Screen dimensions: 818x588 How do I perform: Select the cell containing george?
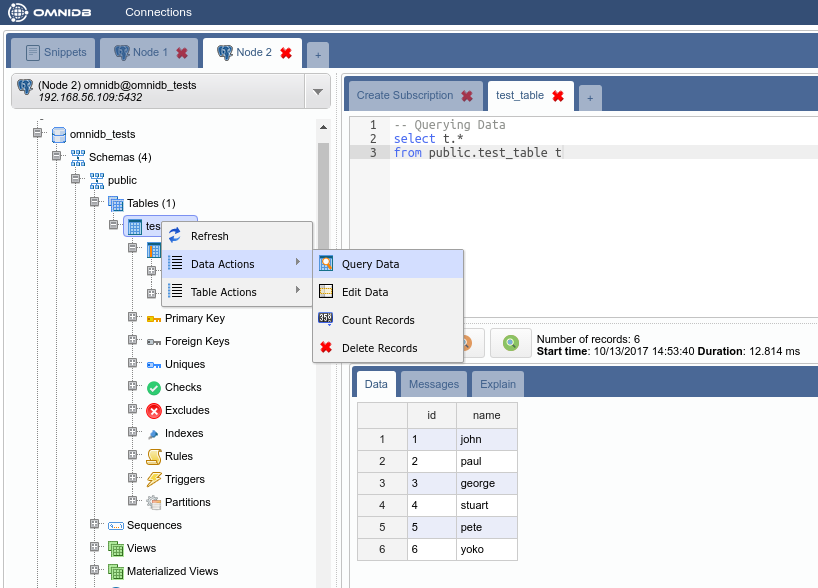coord(486,484)
